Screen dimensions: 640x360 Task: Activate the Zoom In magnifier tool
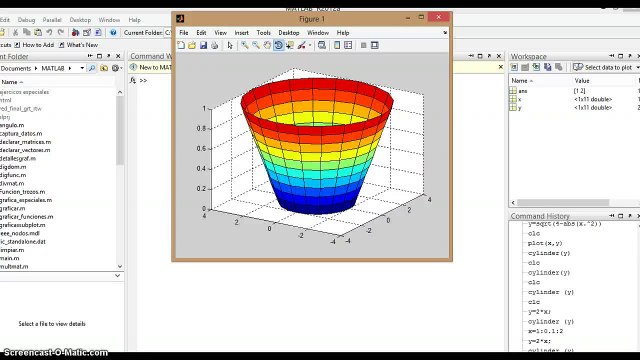click(x=244, y=45)
